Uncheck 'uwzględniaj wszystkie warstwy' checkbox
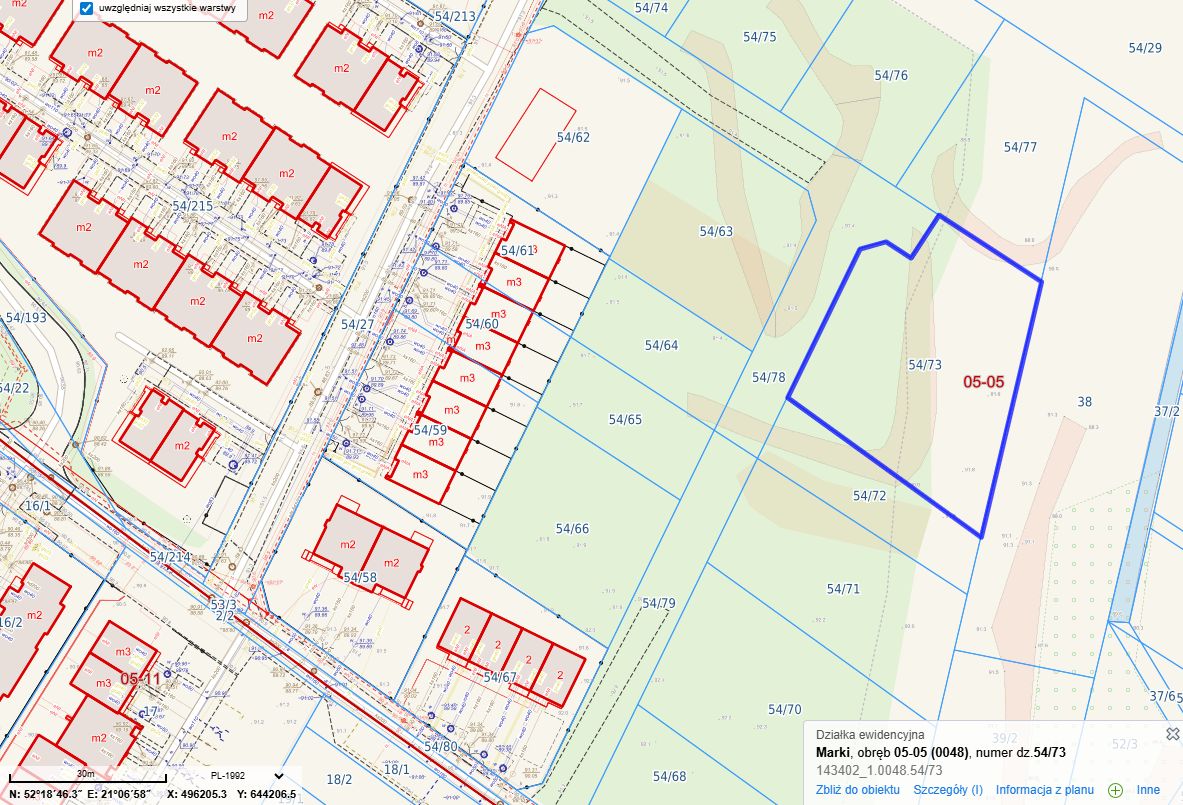 pos(86,8)
